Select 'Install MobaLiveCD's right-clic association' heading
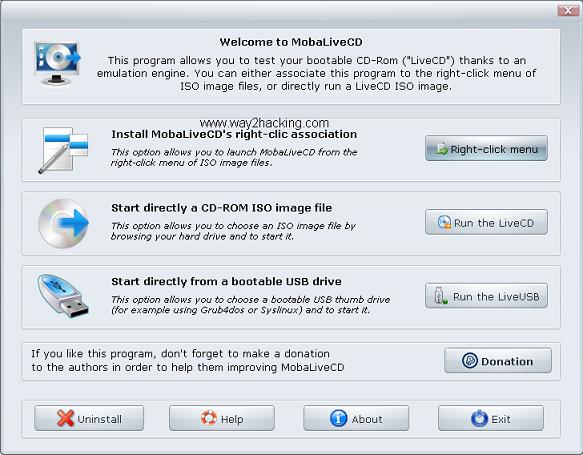Viewport: 583px width, 455px height. point(234,134)
